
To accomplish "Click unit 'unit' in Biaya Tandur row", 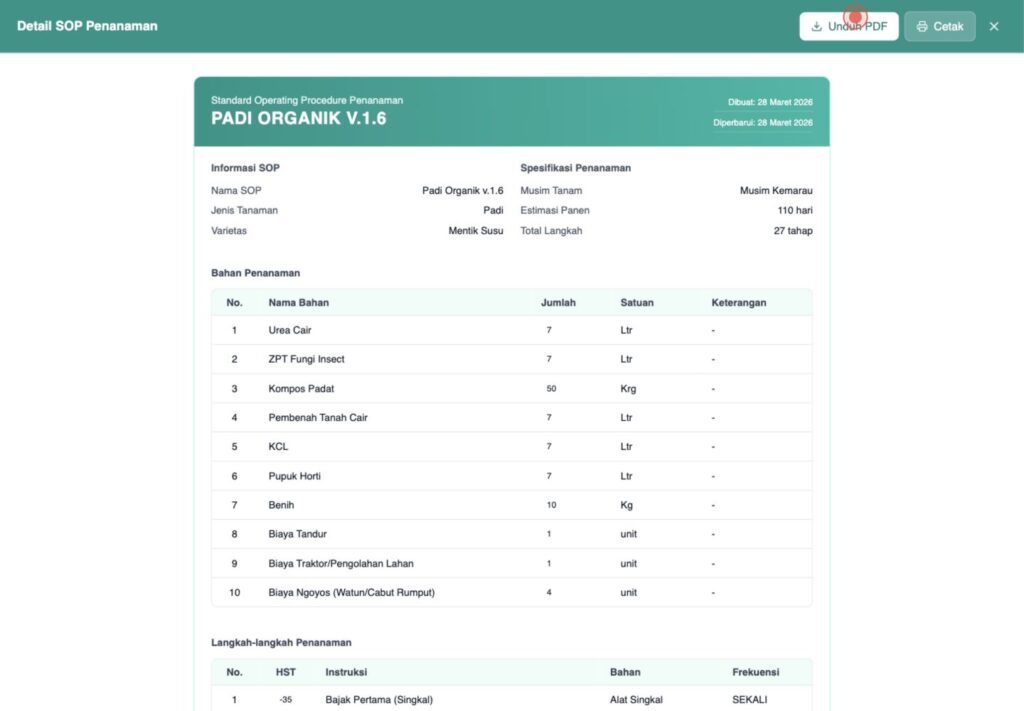I will (628, 534).
